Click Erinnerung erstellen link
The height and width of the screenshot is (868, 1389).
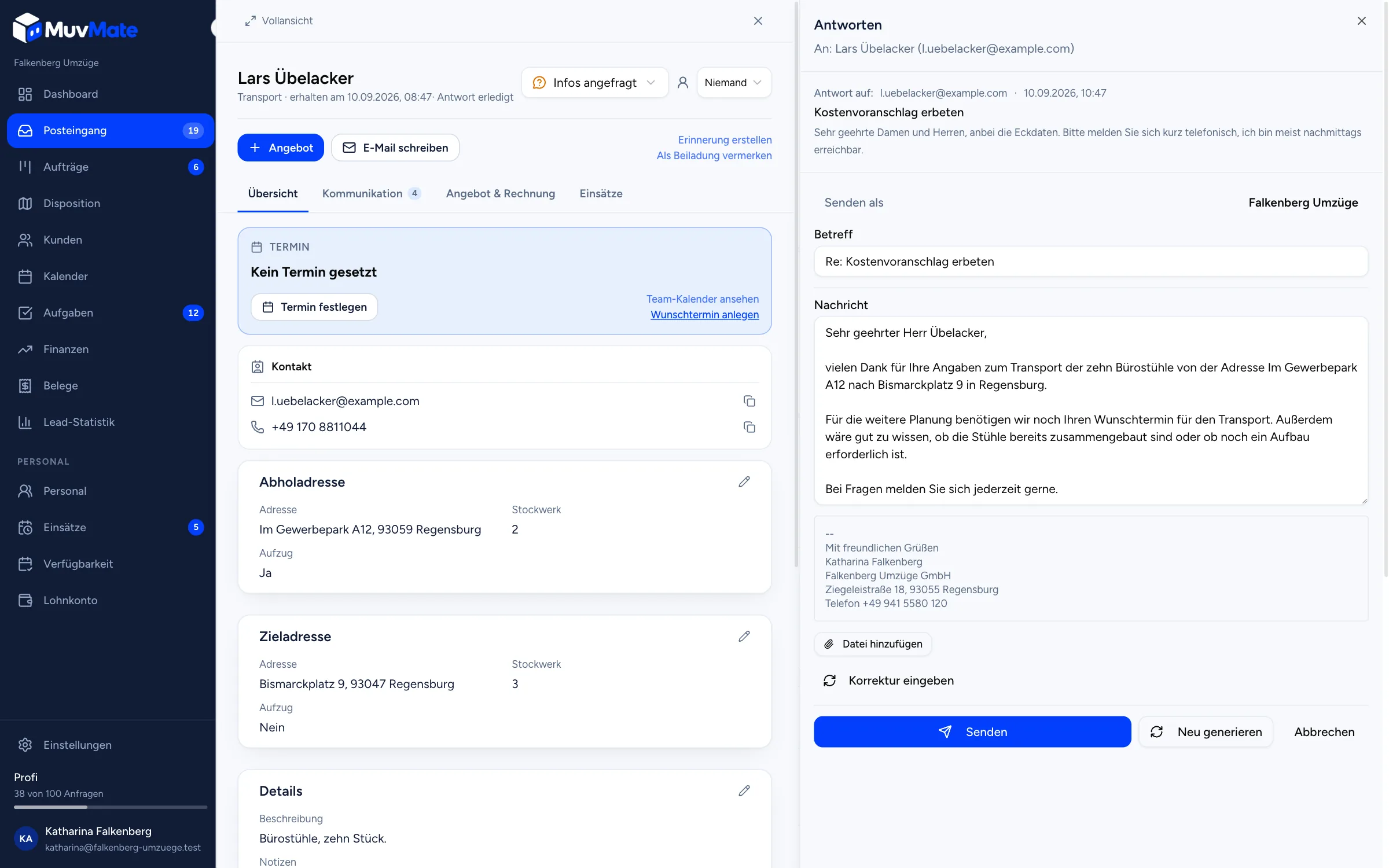click(x=725, y=140)
